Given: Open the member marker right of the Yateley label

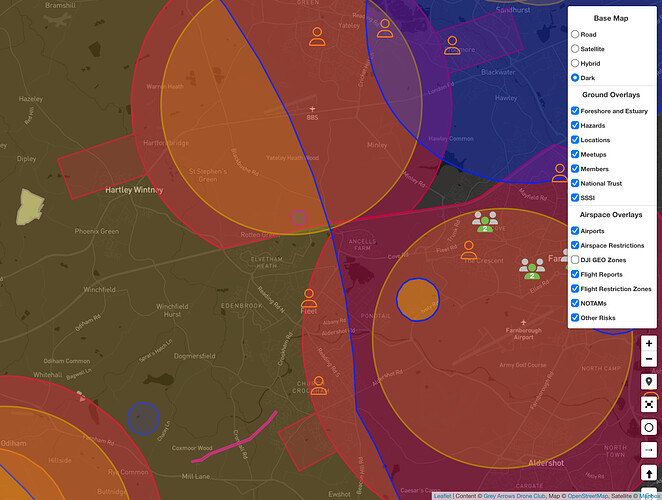Looking at the screenshot, I should click(385, 28).
